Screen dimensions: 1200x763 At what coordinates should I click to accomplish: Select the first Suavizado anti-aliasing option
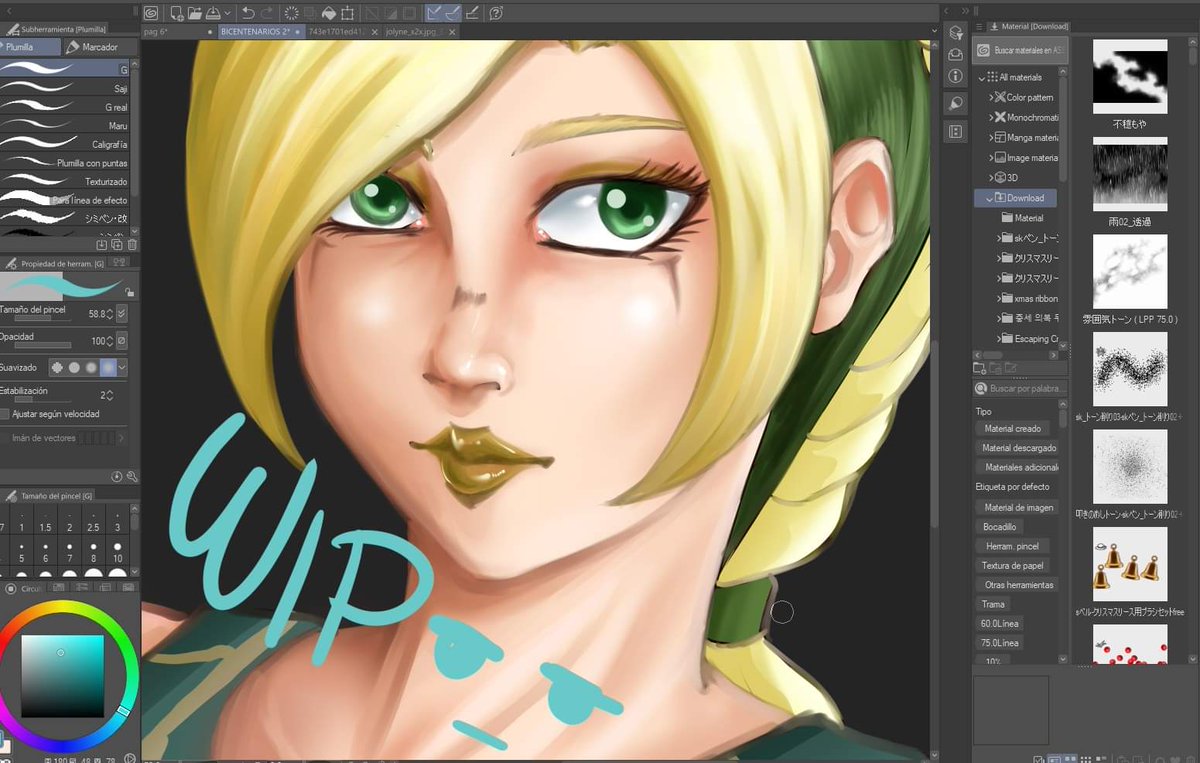(57, 367)
